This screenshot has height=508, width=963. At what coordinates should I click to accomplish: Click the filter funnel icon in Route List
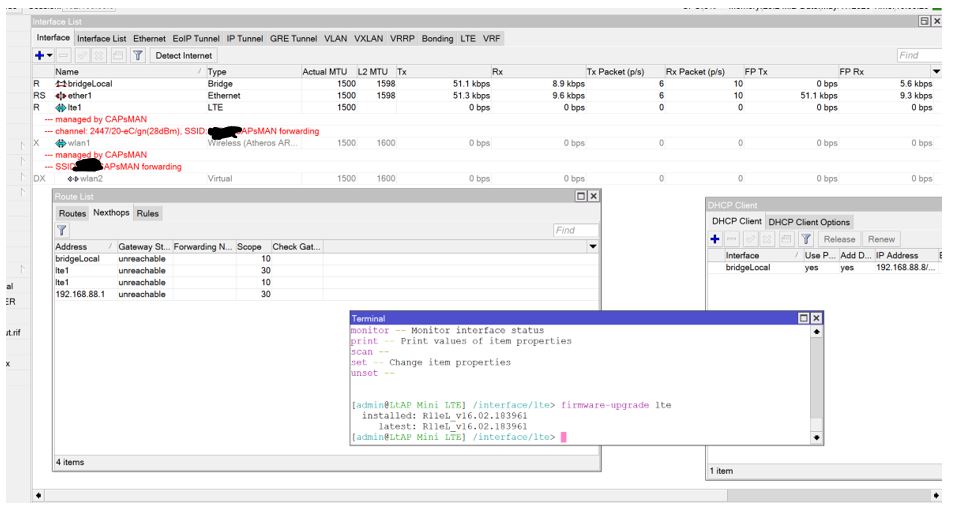62,230
